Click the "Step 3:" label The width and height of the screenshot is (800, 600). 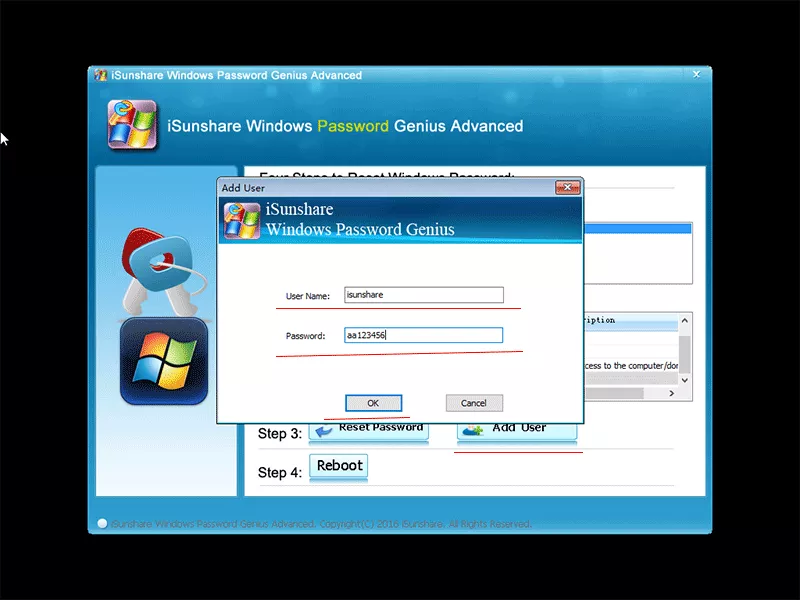click(280, 433)
